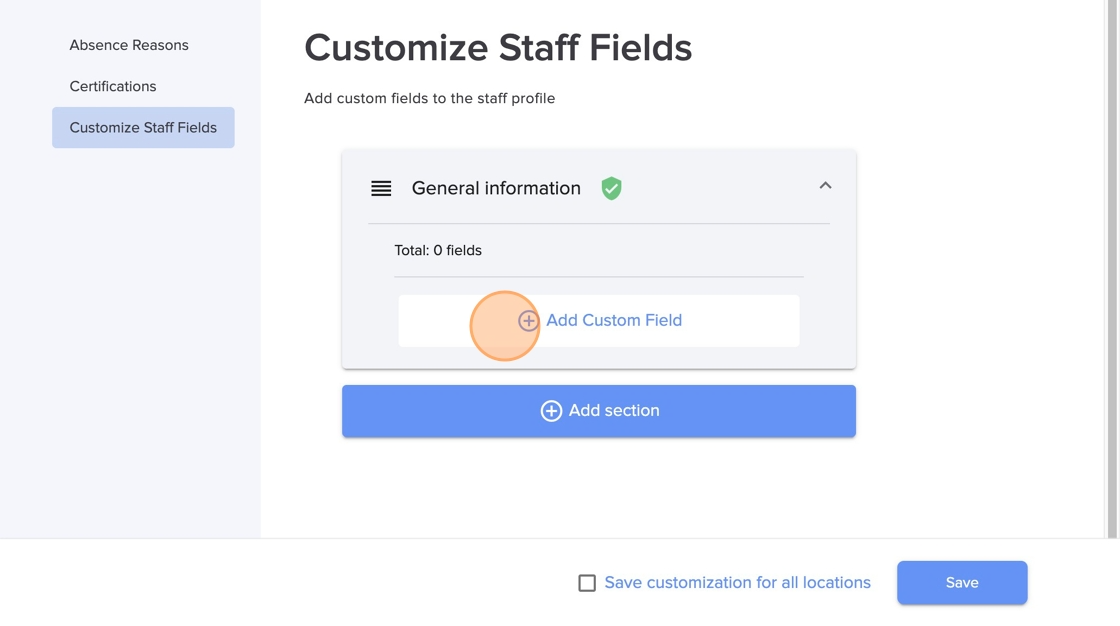Click the Save customization for all locations text
This screenshot has height=626, width=1120.
coord(737,583)
